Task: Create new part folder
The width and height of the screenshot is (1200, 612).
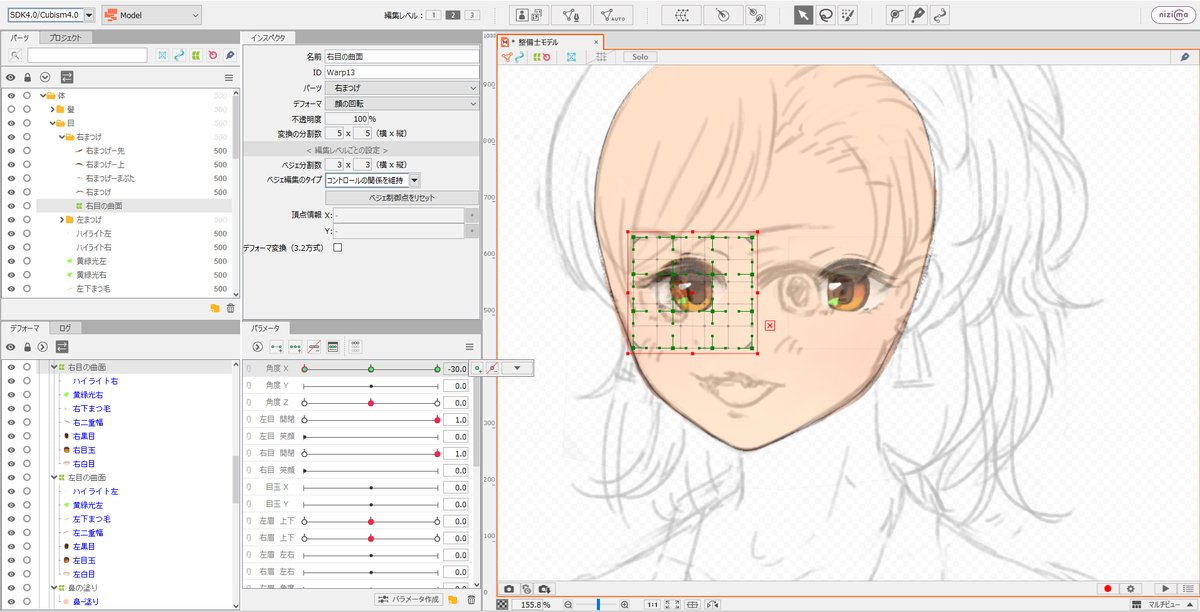Action: coord(215,309)
